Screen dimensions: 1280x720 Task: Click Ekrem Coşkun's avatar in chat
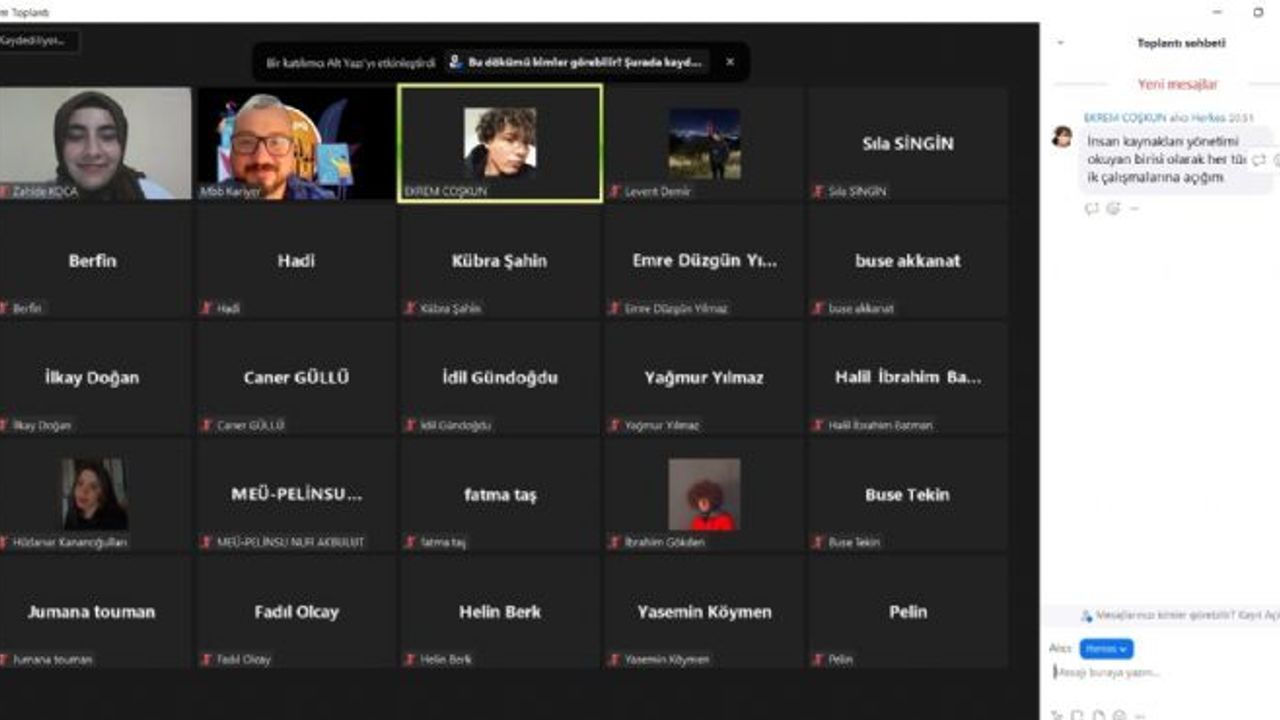tap(1062, 136)
